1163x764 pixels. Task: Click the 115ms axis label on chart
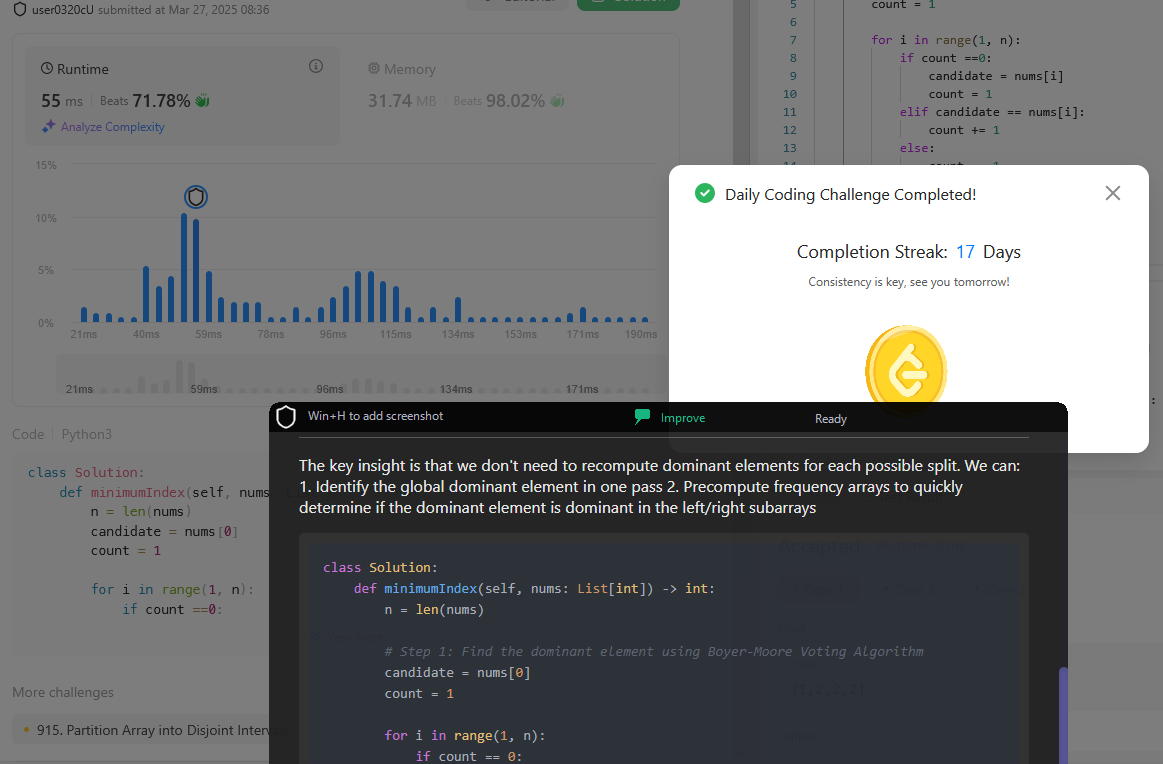(395, 335)
